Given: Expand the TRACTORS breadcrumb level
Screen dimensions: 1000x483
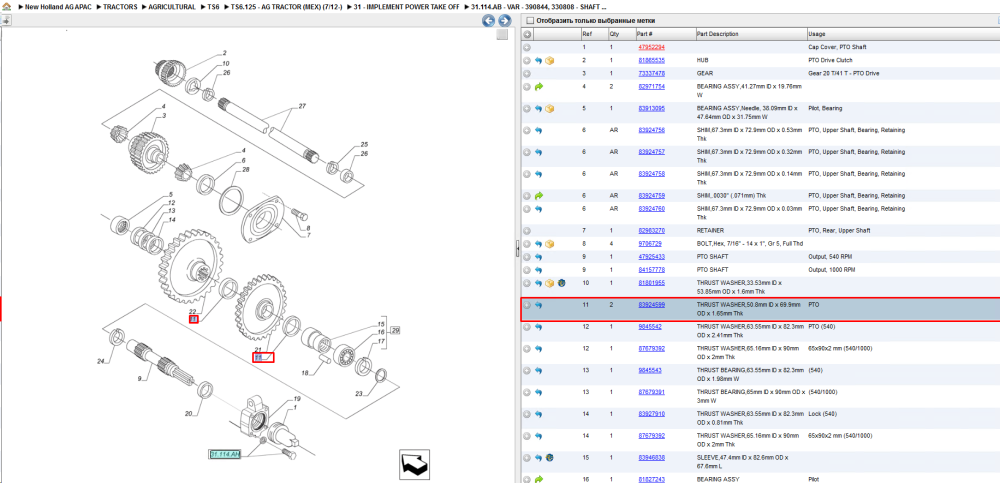Looking at the screenshot, I should (x=119, y=6).
